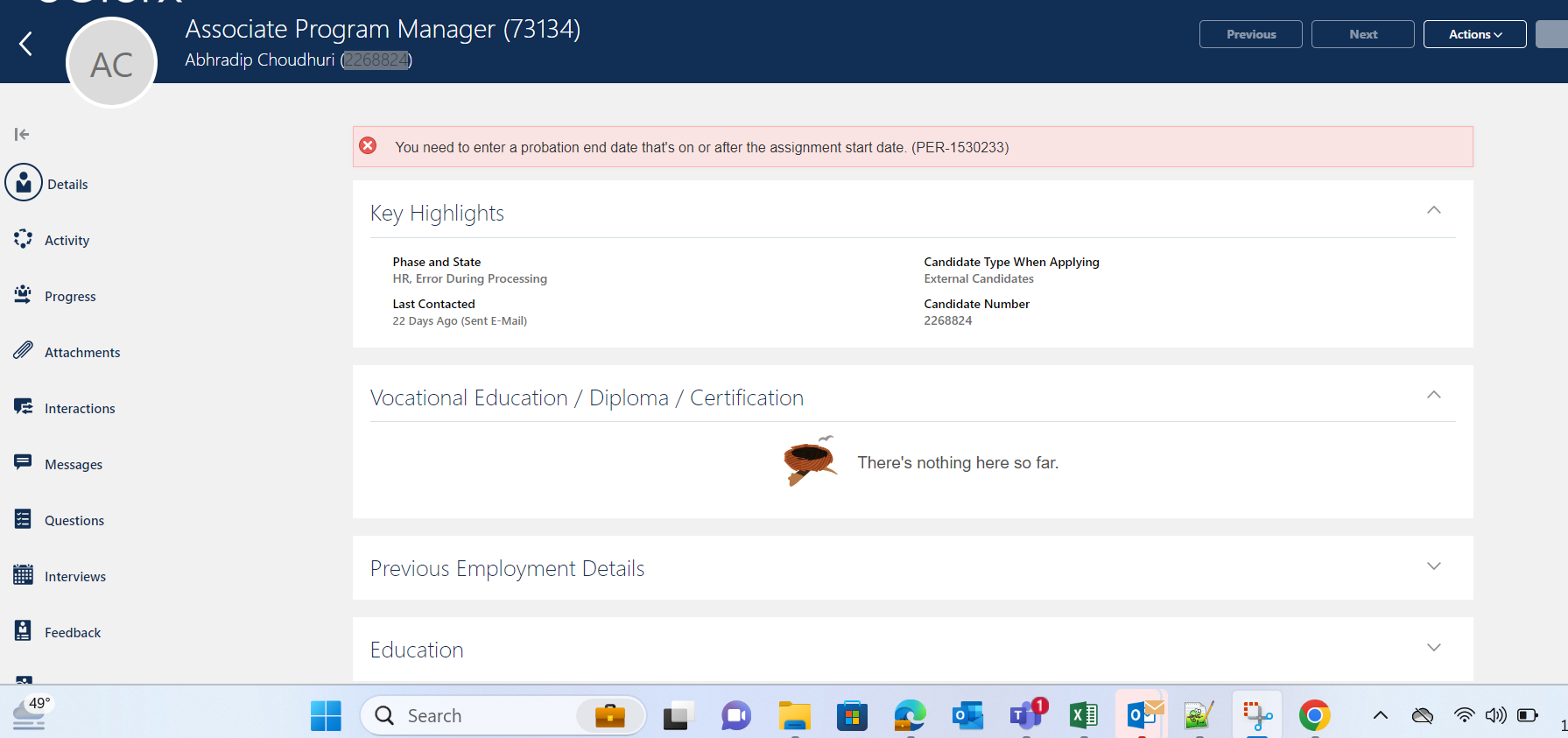
Task: Open the Snipping Tool on the taskbar
Action: (x=1257, y=715)
